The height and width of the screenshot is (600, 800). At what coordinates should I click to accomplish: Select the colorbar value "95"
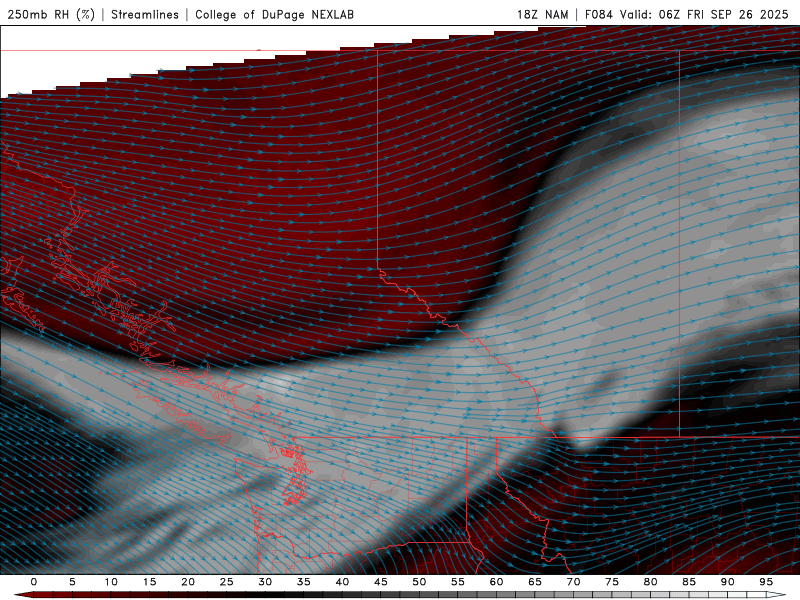766,582
